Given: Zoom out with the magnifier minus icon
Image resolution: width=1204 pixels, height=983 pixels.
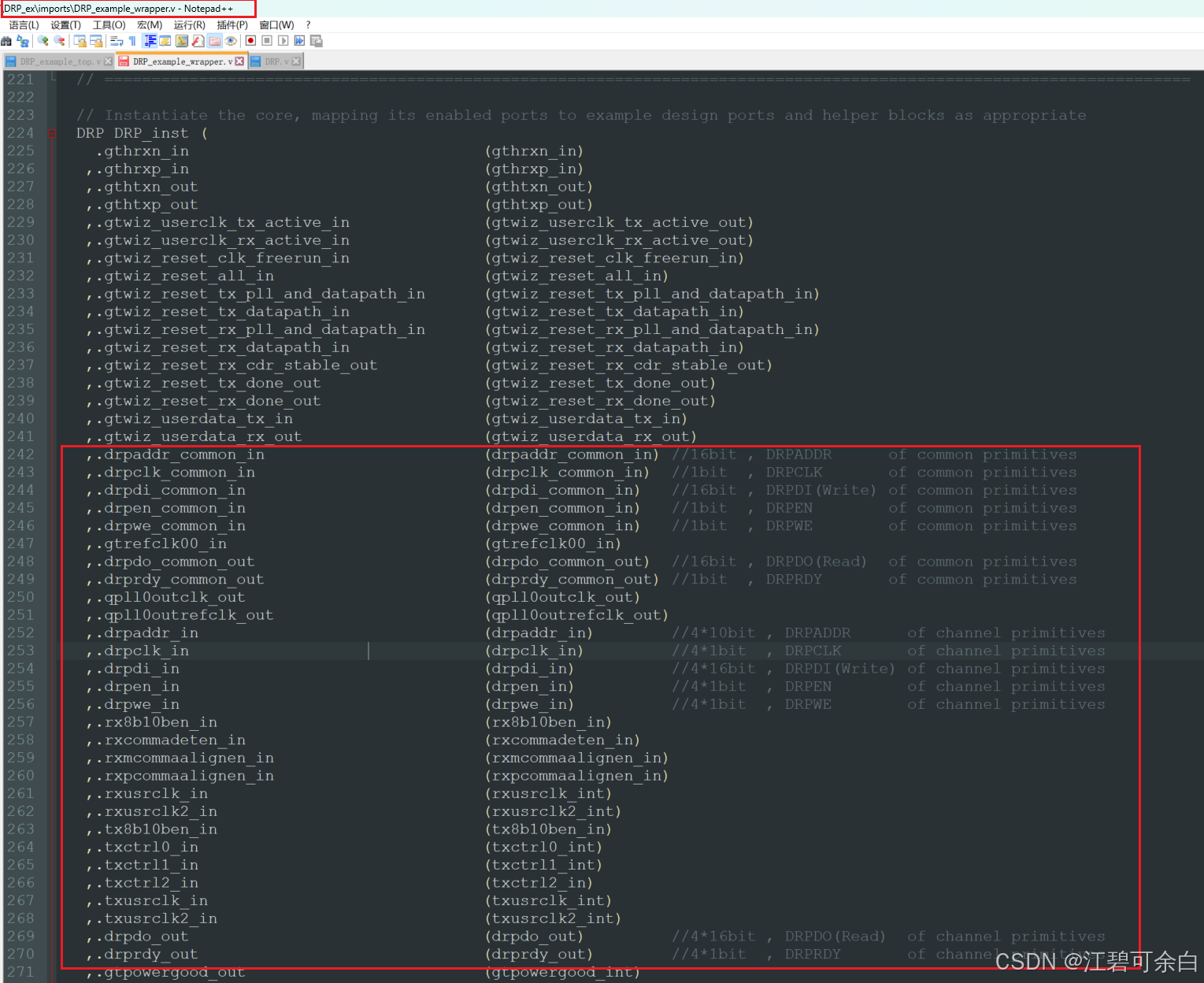Looking at the screenshot, I should pyautogui.click(x=59, y=41).
